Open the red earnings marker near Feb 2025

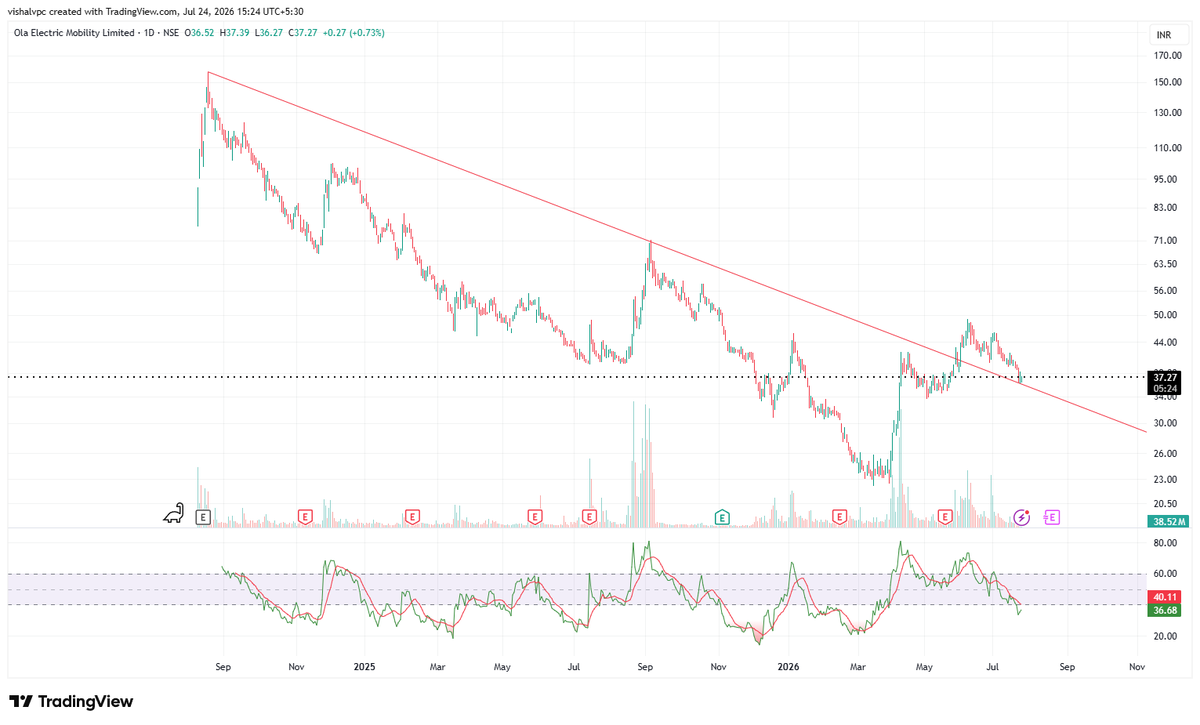pyautogui.click(x=411, y=517)
